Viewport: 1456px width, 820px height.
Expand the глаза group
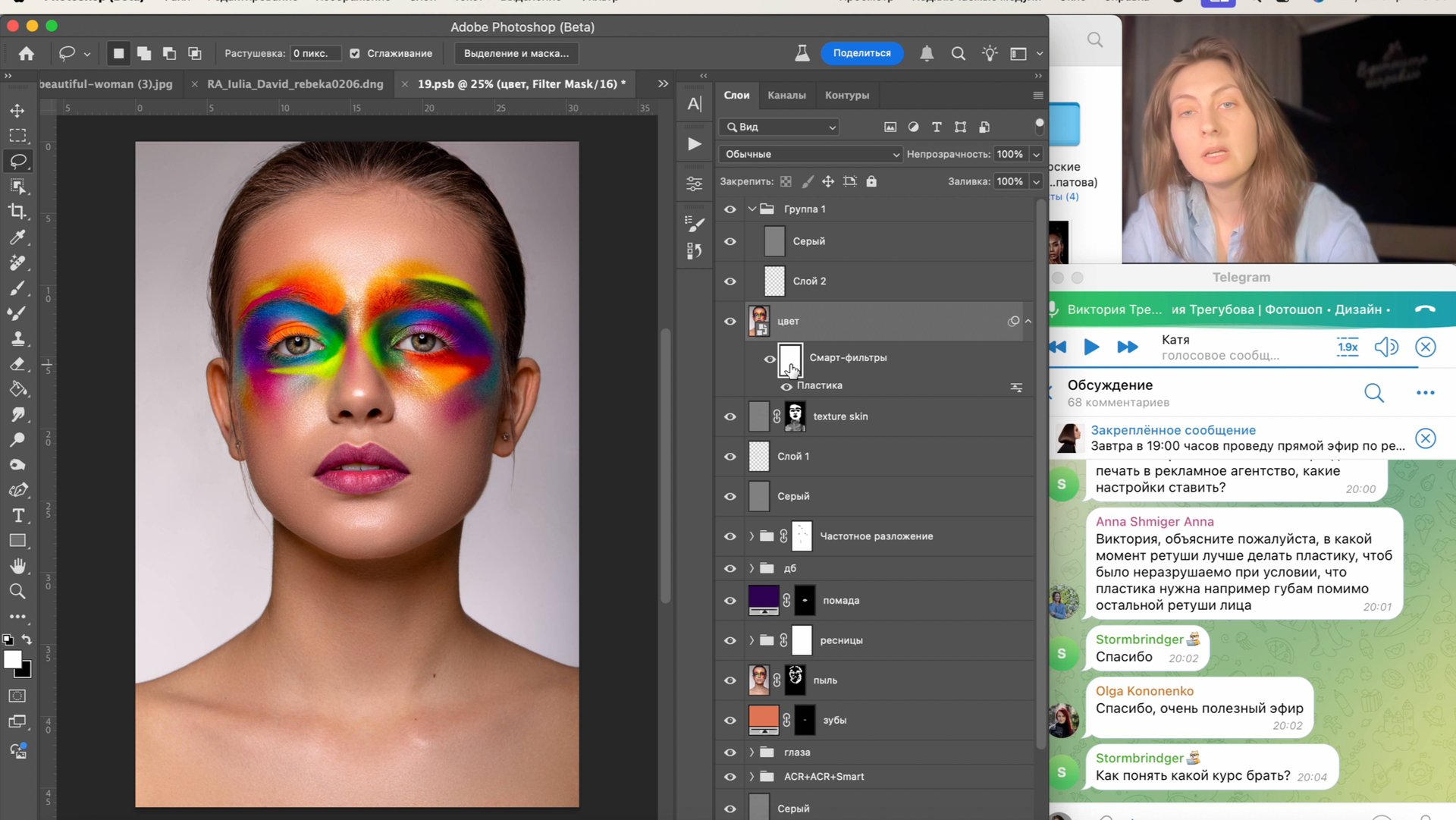pos(752,752)
